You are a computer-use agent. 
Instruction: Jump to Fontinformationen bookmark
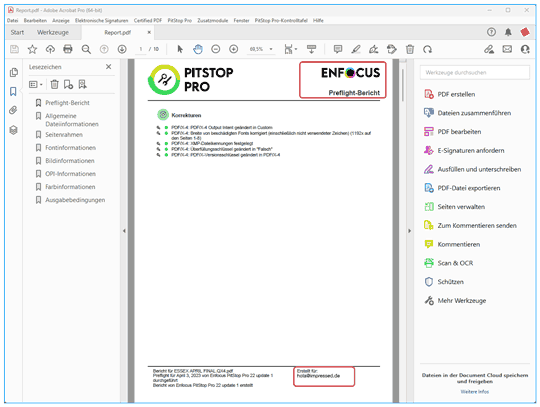(70, 148)
